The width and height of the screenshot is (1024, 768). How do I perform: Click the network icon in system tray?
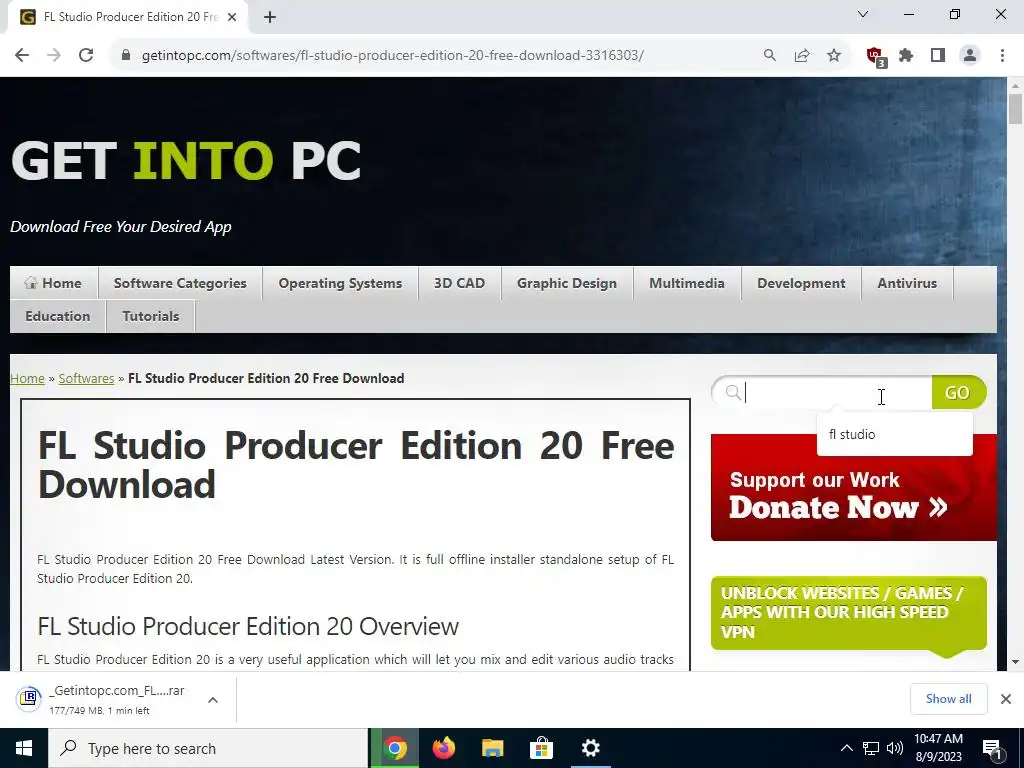tap(871, 748)
